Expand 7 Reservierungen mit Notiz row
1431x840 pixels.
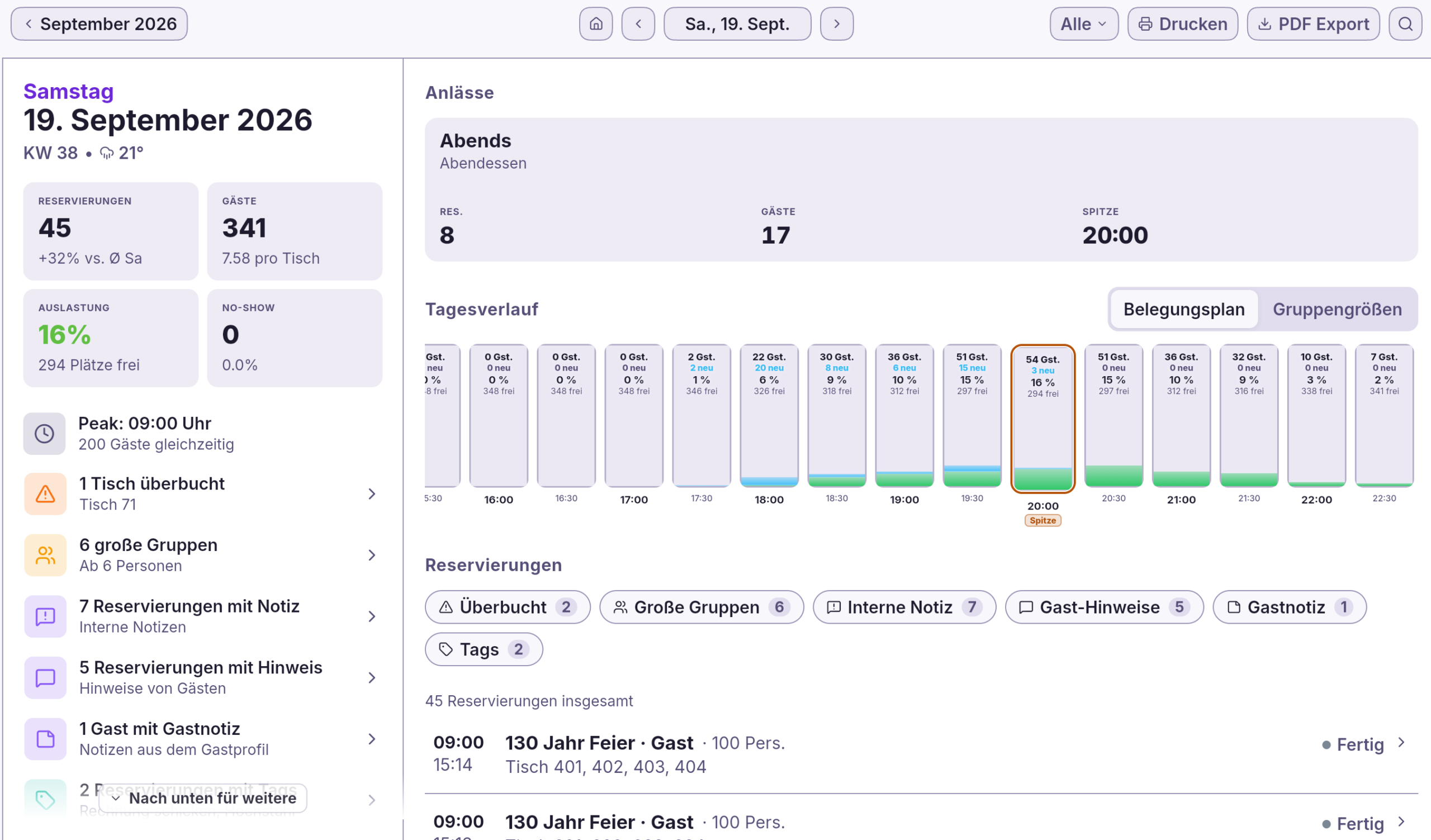click(203, 616)
